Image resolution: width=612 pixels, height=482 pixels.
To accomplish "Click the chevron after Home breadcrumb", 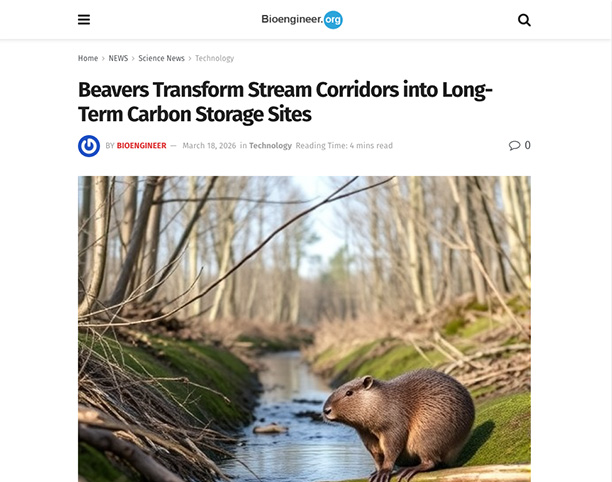I will [103, 59].
